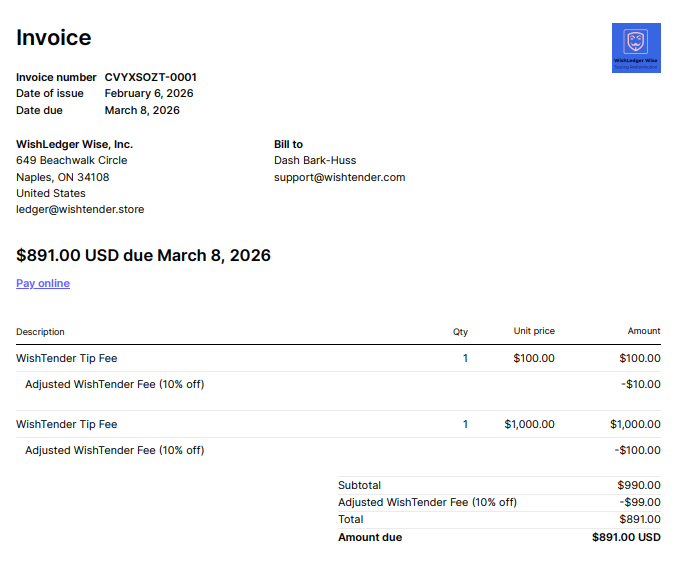Click the -$100.00 discount amount

coord(637,450)
